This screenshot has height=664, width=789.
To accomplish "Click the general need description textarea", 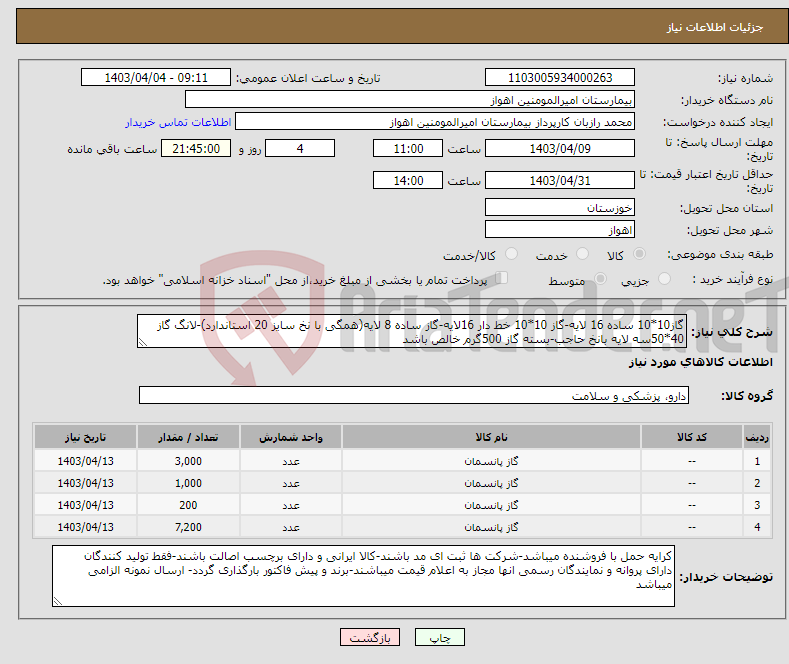I will click(x=412, y=331).
